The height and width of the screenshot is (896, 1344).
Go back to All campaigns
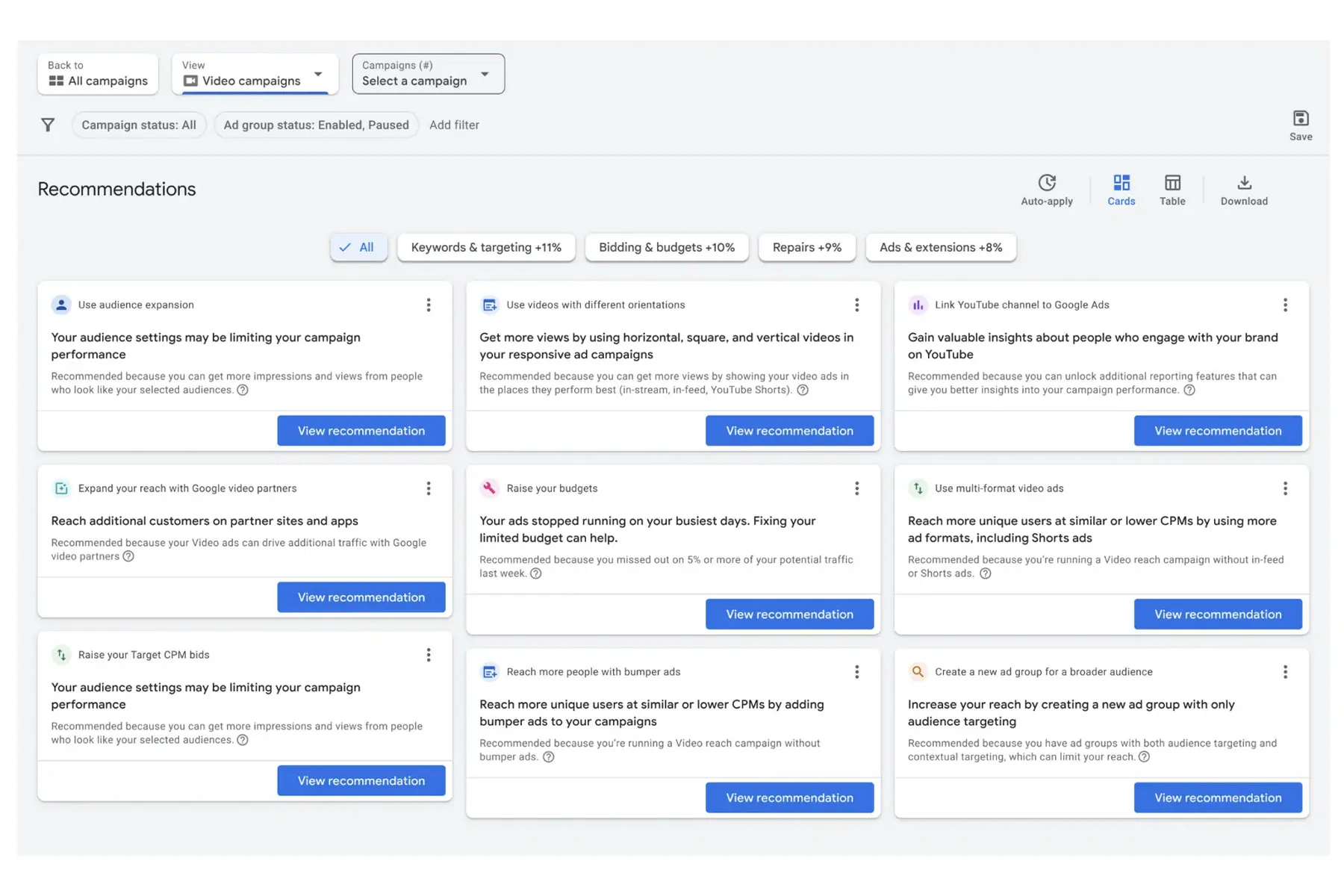click(x=98, y=75)
